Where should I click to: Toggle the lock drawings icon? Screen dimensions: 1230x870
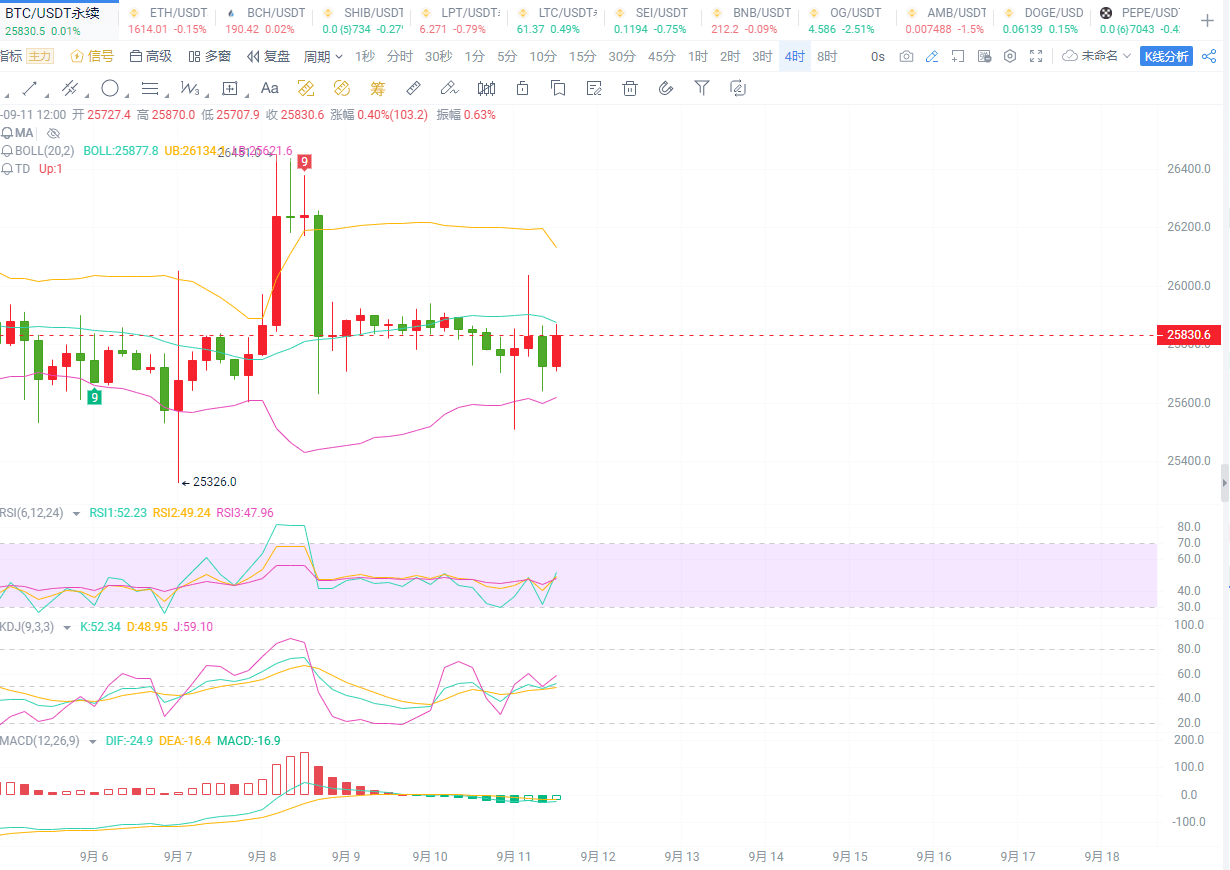(x=522, y=88)
